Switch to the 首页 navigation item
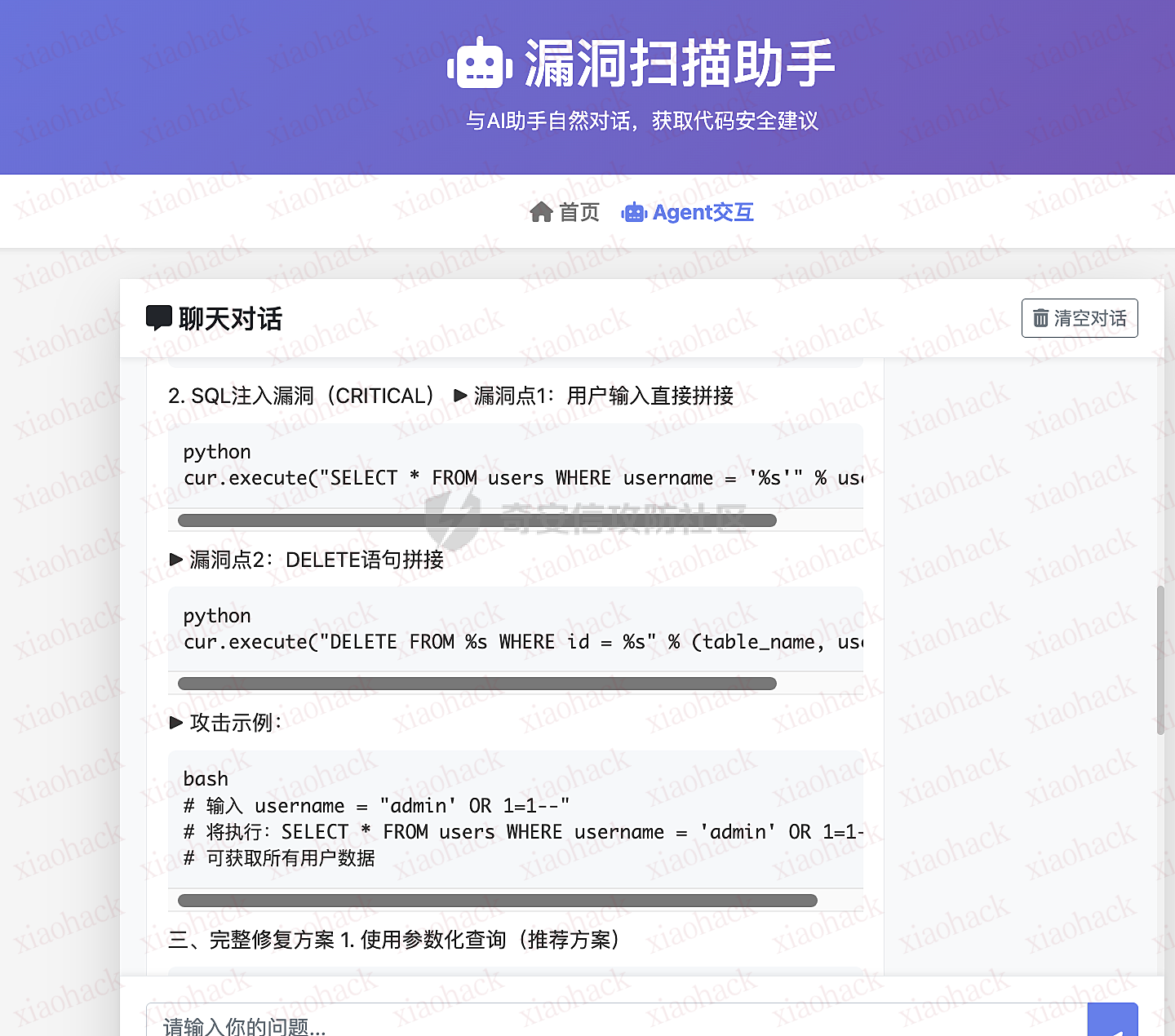Screen dimensions: 1175x1036 [578, 212]
